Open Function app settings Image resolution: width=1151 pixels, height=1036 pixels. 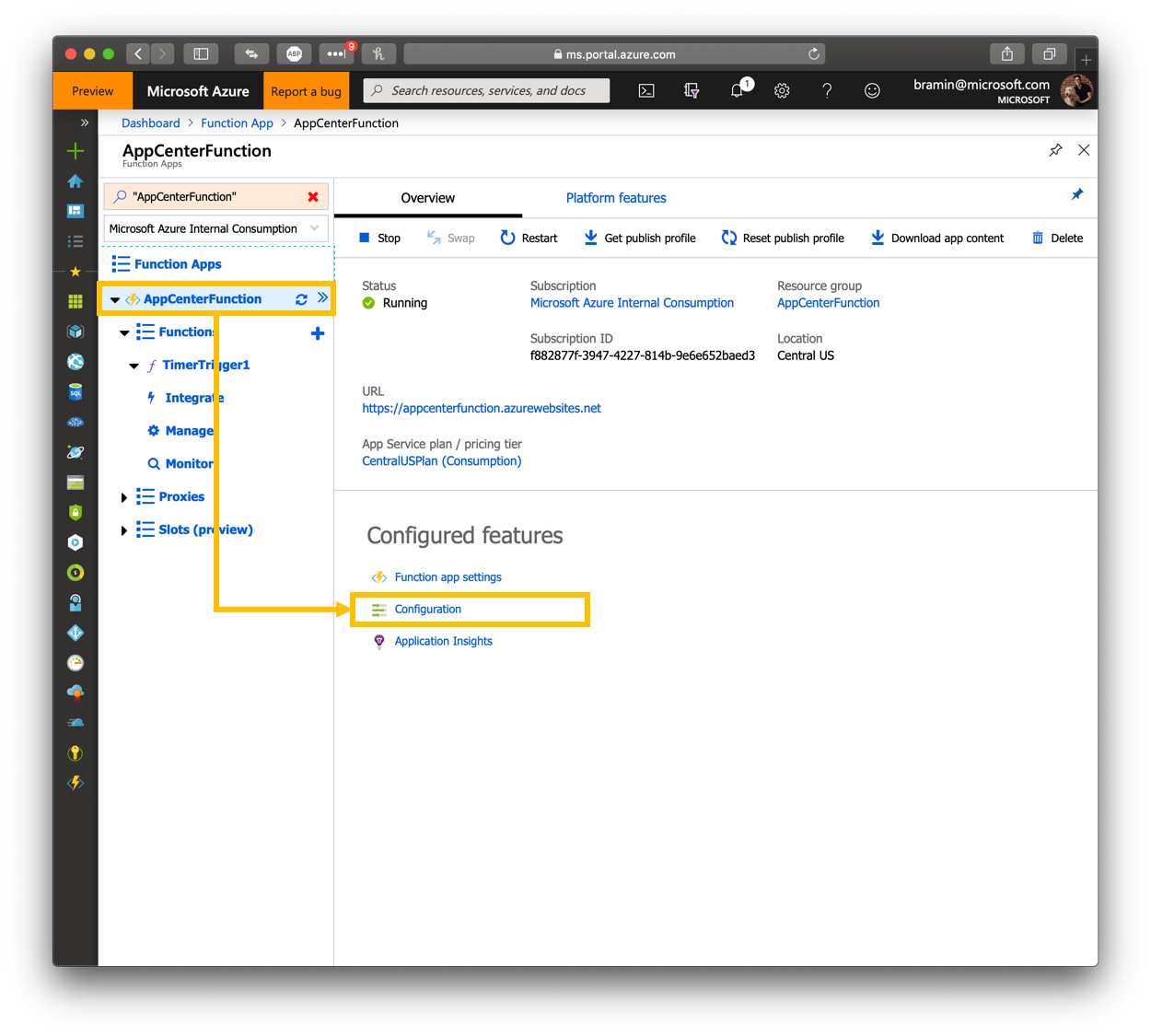coord(448,577)
